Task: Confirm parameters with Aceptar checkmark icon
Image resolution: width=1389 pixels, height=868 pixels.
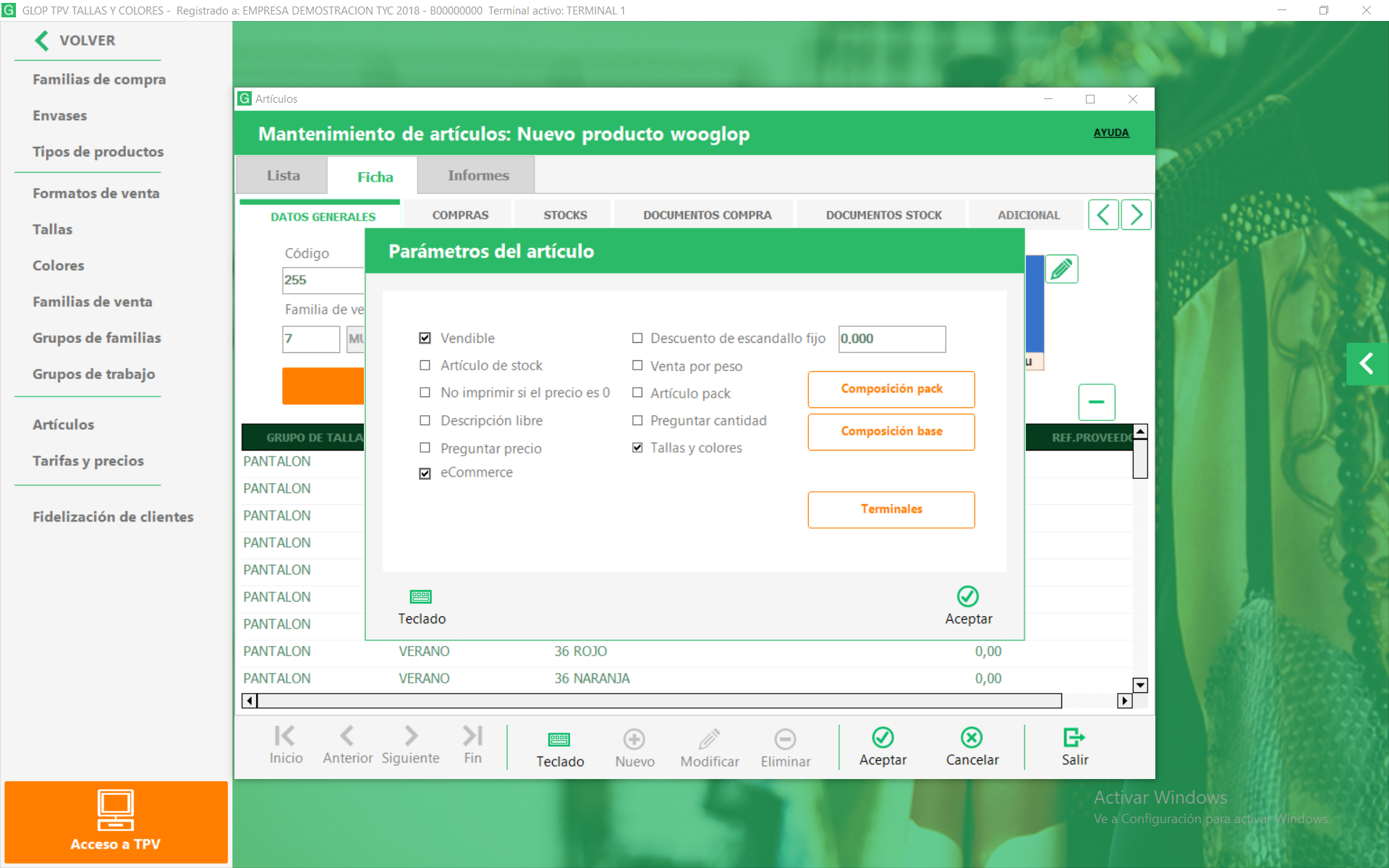Action: click(967, 597)
